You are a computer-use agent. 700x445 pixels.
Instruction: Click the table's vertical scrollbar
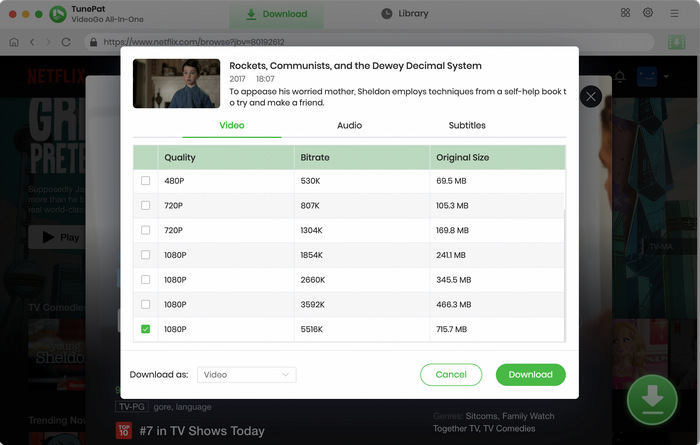pyautogui.click(x=565, y=276)
